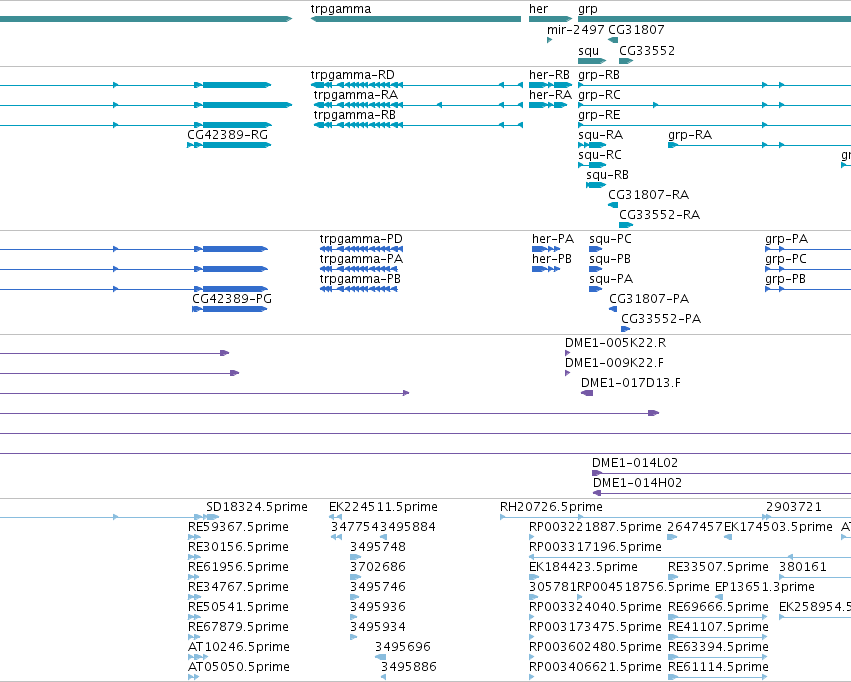The width and height of the screenshot is (851, 682).
Task: Click protein CG42389-PG label
Action: point(232,299)
